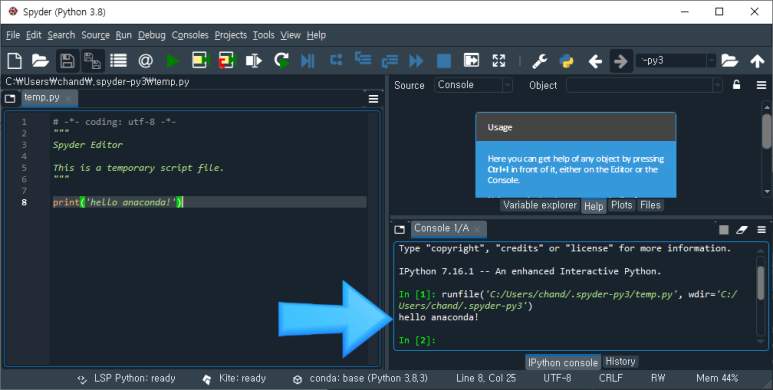The height and width of the screenshot is (390, 773).
Task: Create a new file with toolbar icon
Action: (x=14, y=61)
